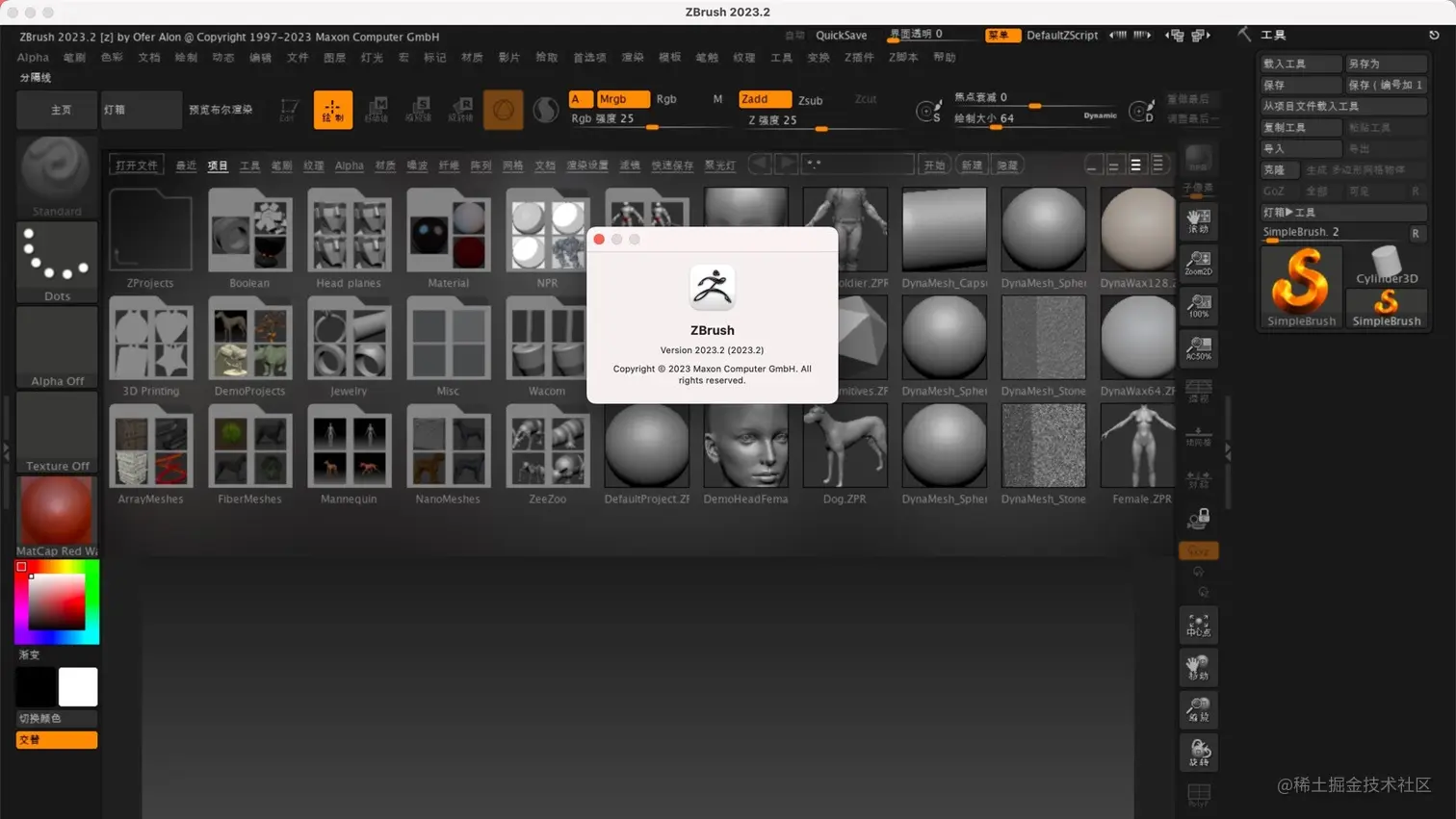
Task: Click the Rotate (旋转) view icon
Action: click(1199, 753)
